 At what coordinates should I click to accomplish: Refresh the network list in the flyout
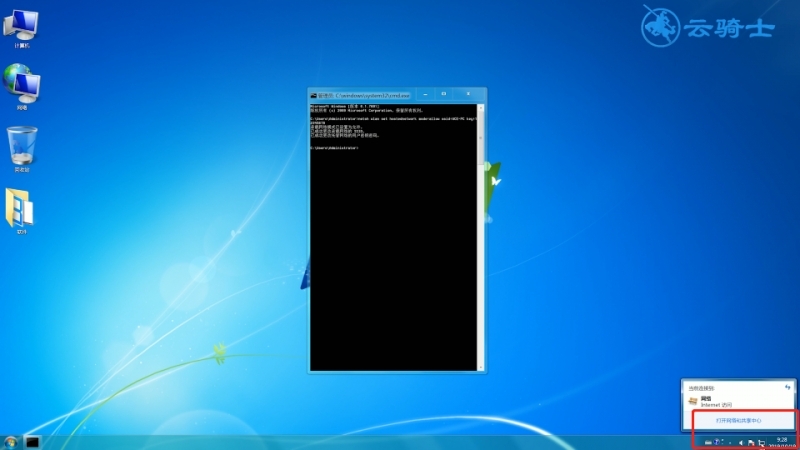point(788,387)
